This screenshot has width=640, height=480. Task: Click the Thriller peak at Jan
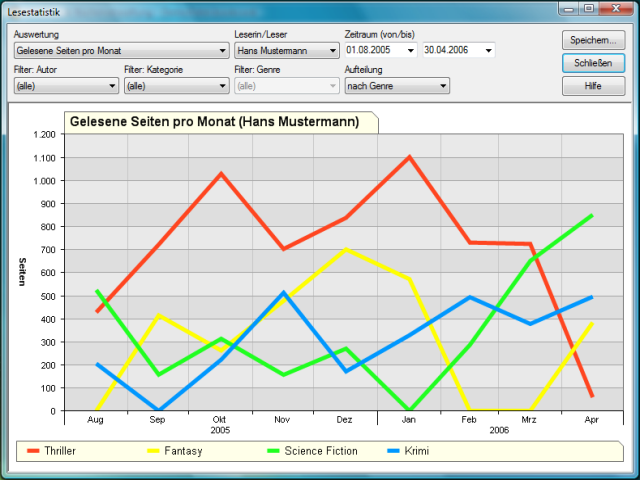click(409, 157)
